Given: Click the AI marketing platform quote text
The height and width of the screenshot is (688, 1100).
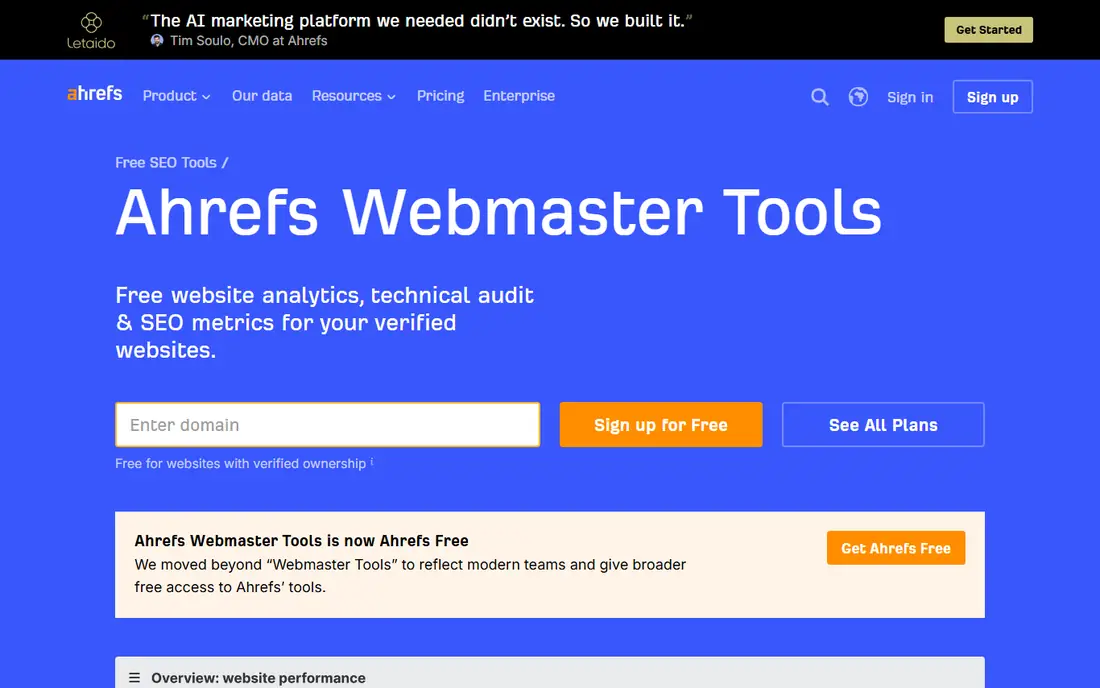Looking at the screenshot, I should click(417, 21).
